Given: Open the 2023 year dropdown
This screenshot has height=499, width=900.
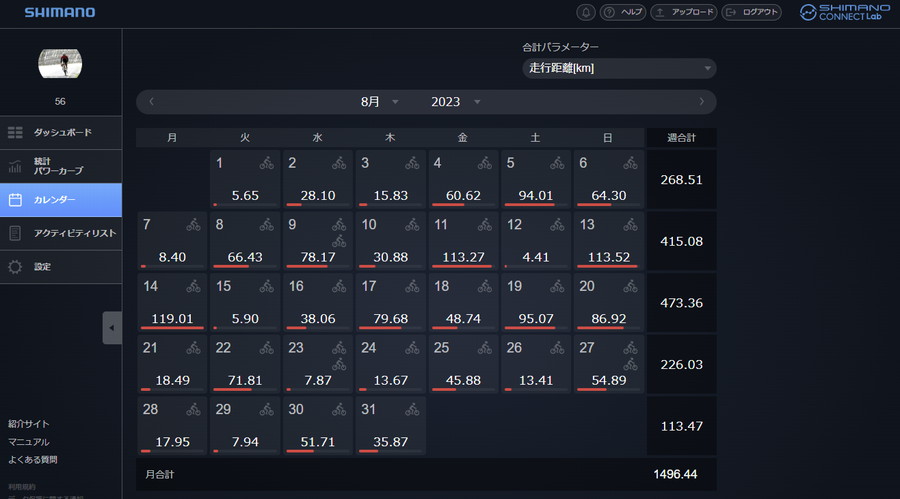Looking at the screenshot, I should point(455,102).
